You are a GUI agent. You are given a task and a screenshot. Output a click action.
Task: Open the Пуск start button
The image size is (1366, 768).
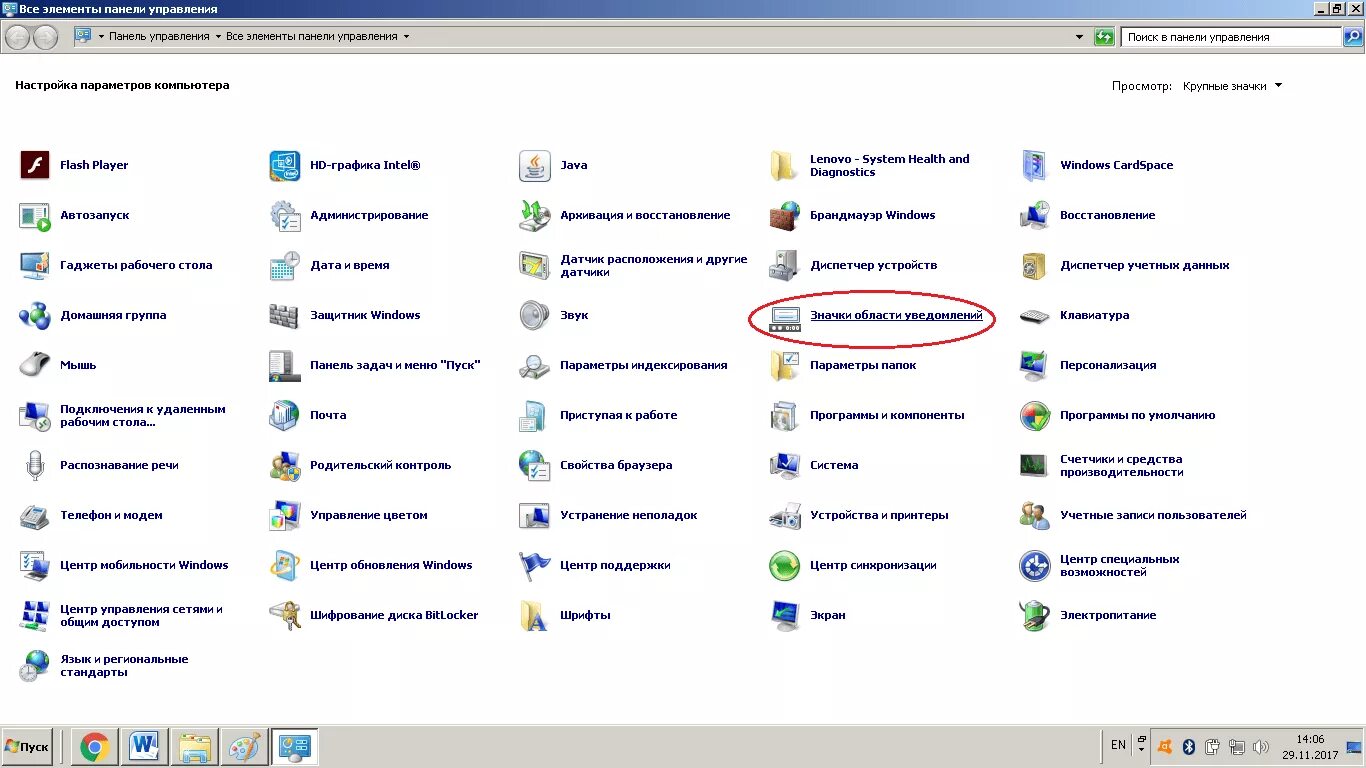(x=27, y=747)
